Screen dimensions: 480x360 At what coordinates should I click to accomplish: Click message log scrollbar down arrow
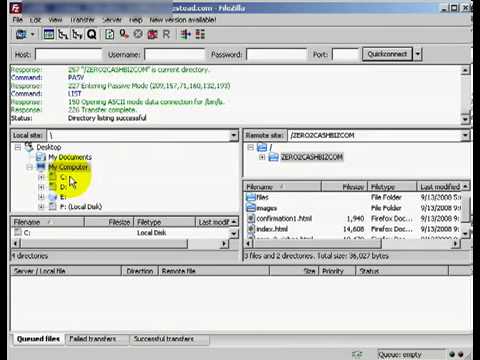pos(465,119)
